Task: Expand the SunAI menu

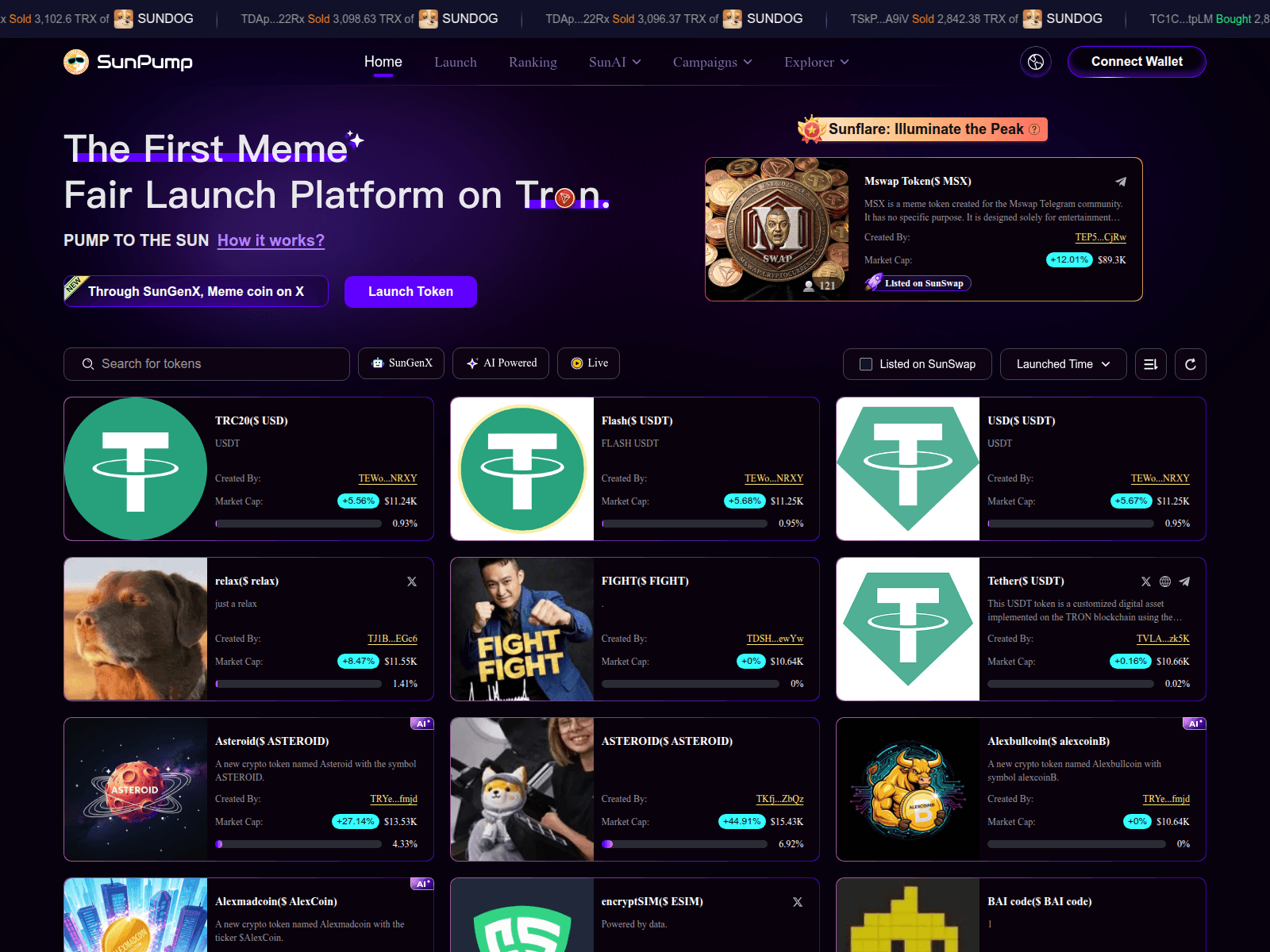Action: 615,62
